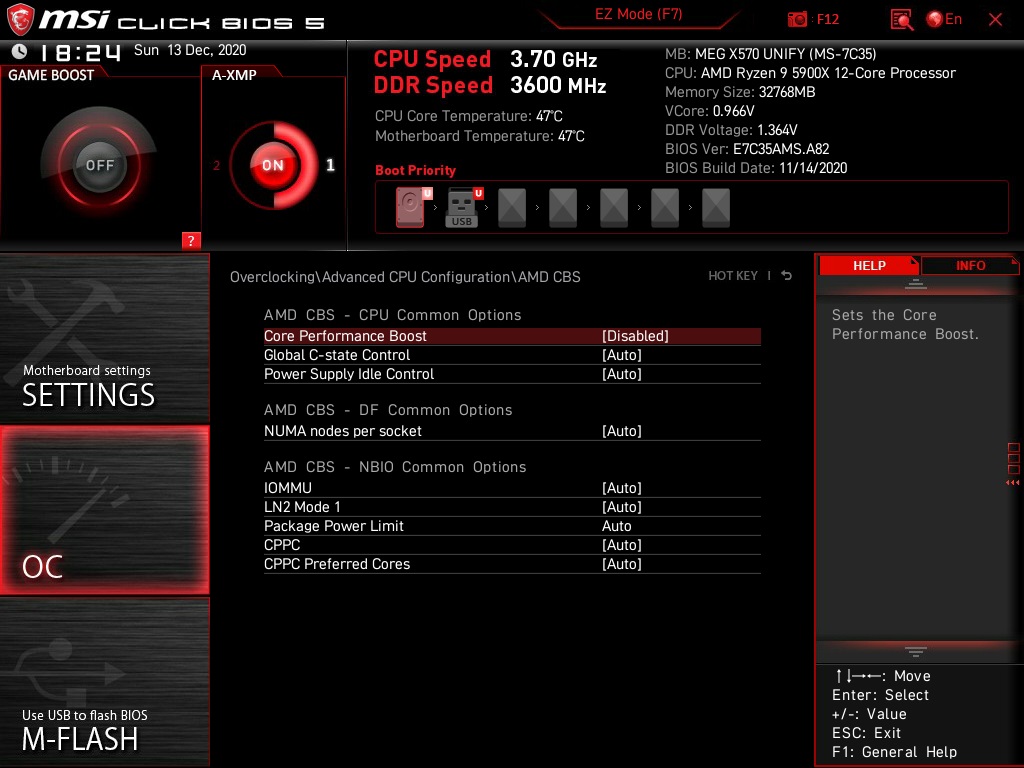Click the Boot Priority heading
The width and height of the screenshot is (1024, 768).
[415, 170]
